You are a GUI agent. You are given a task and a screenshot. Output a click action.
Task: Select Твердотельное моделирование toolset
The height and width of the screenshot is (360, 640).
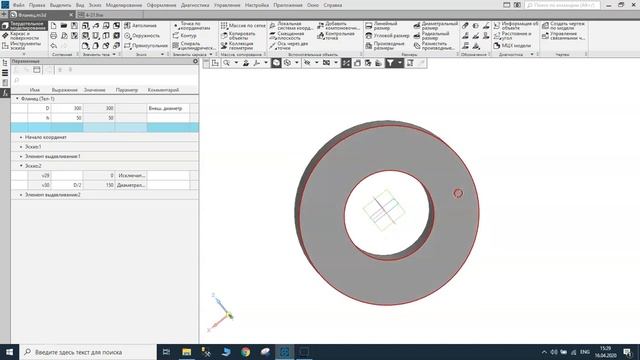pos(24,26)
